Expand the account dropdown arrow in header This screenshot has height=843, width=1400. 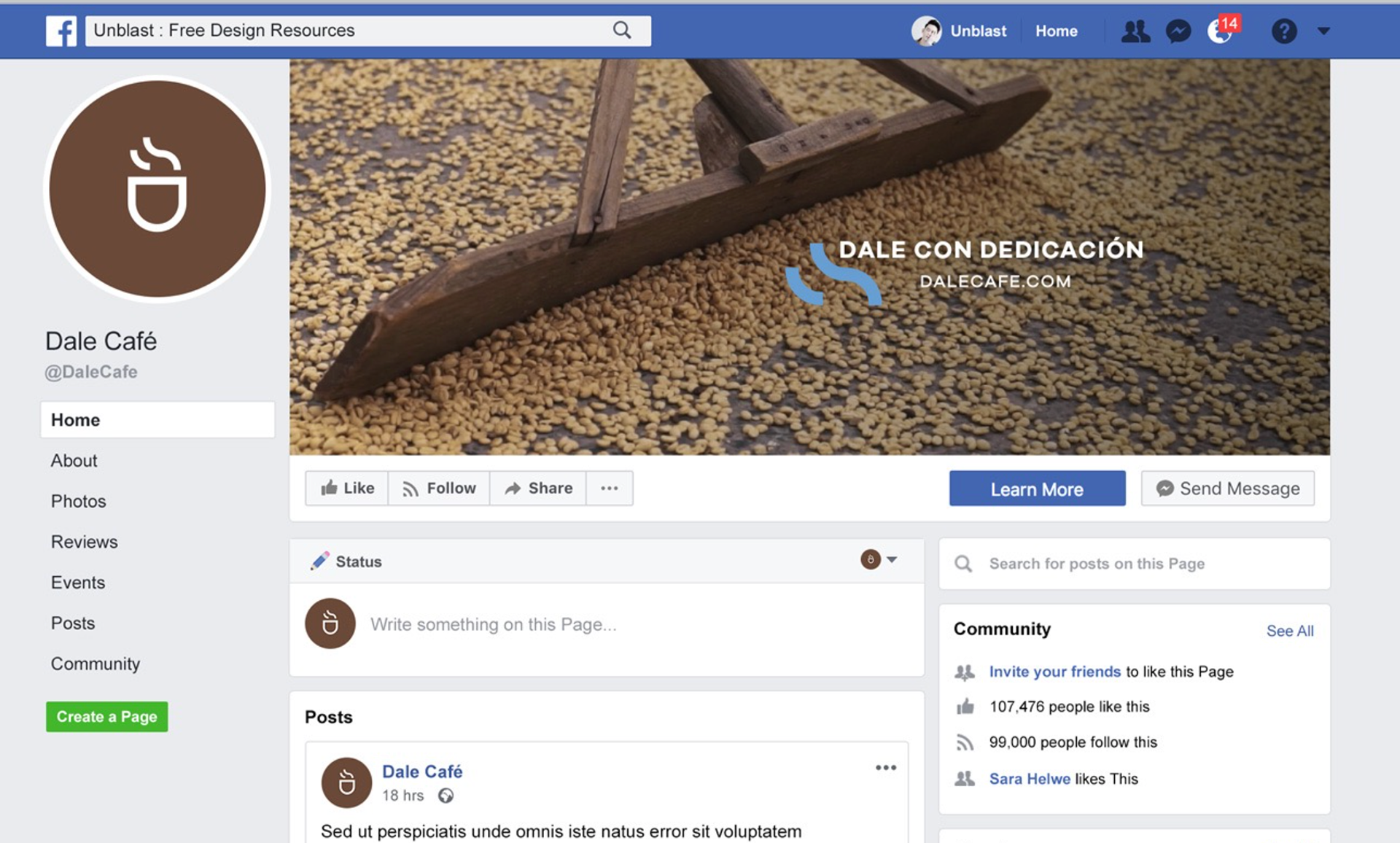(1324, 31)
